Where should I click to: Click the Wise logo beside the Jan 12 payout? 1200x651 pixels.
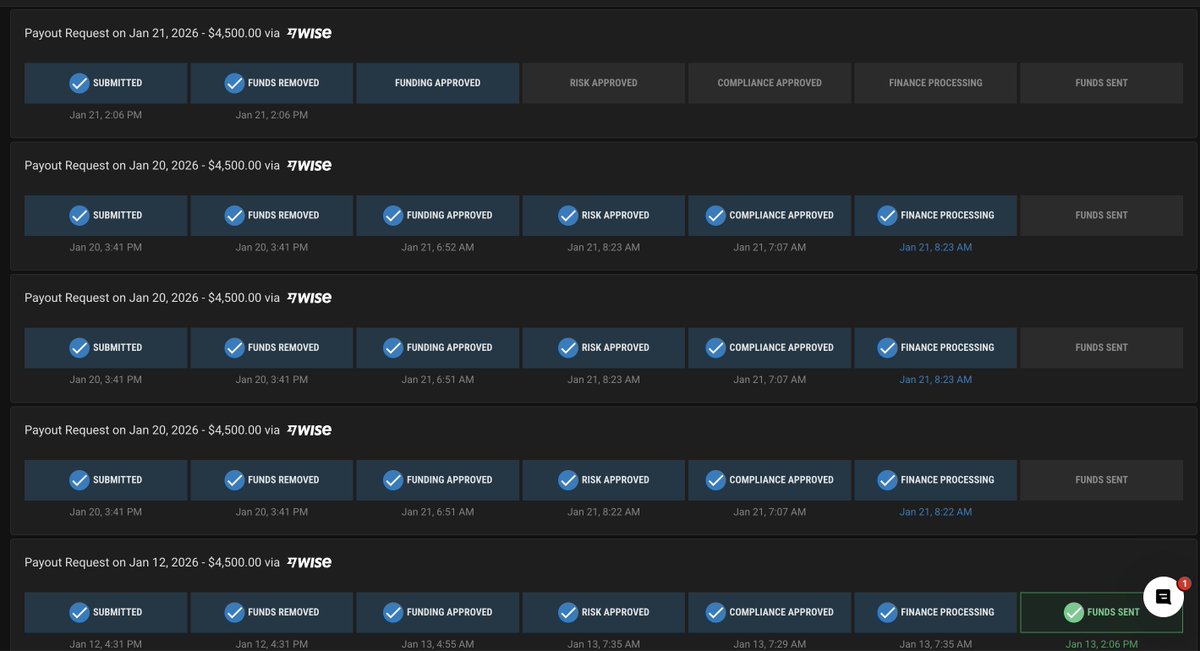(309, 561)
